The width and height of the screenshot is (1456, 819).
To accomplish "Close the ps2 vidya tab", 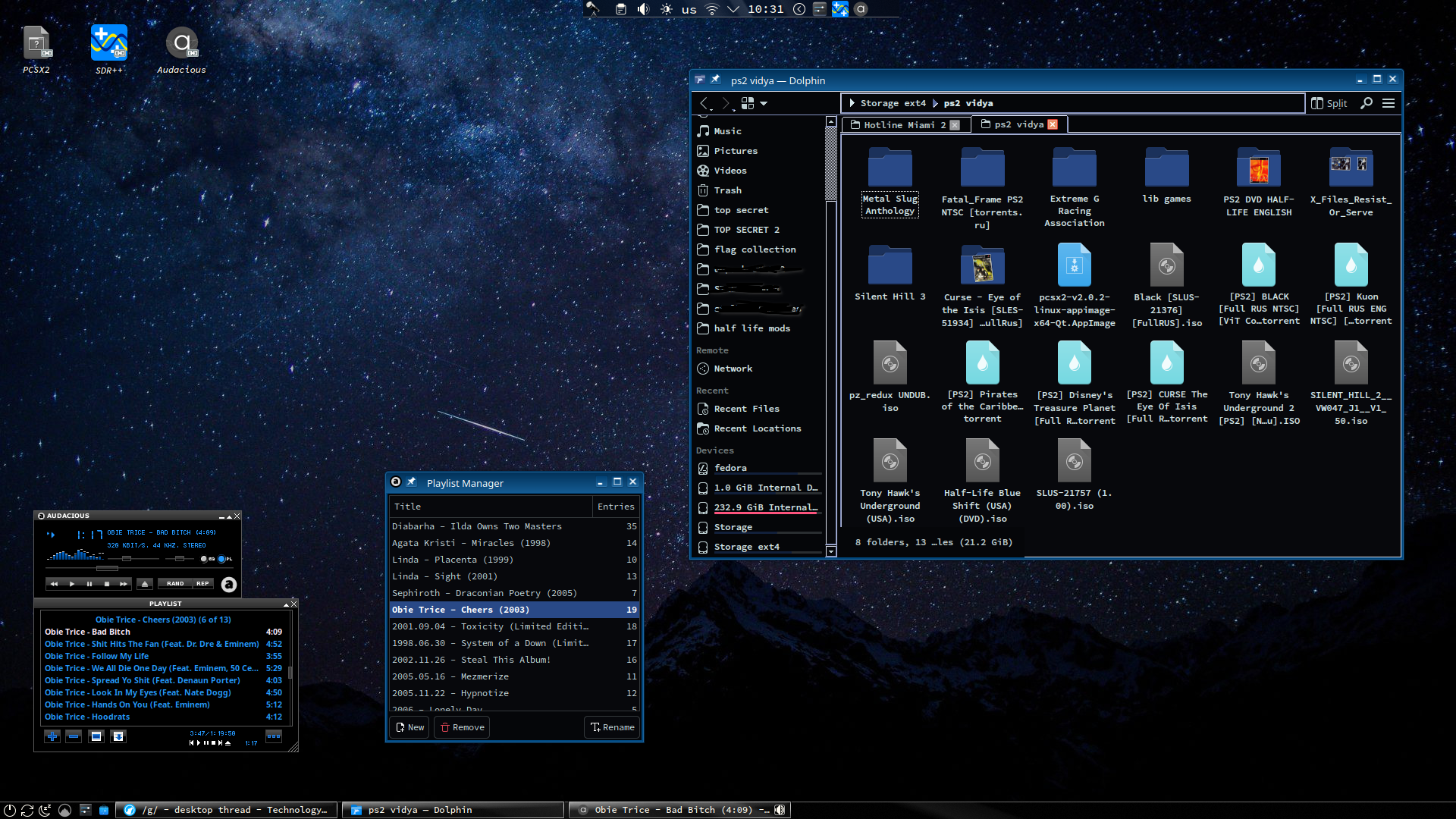I will 1053,124.
